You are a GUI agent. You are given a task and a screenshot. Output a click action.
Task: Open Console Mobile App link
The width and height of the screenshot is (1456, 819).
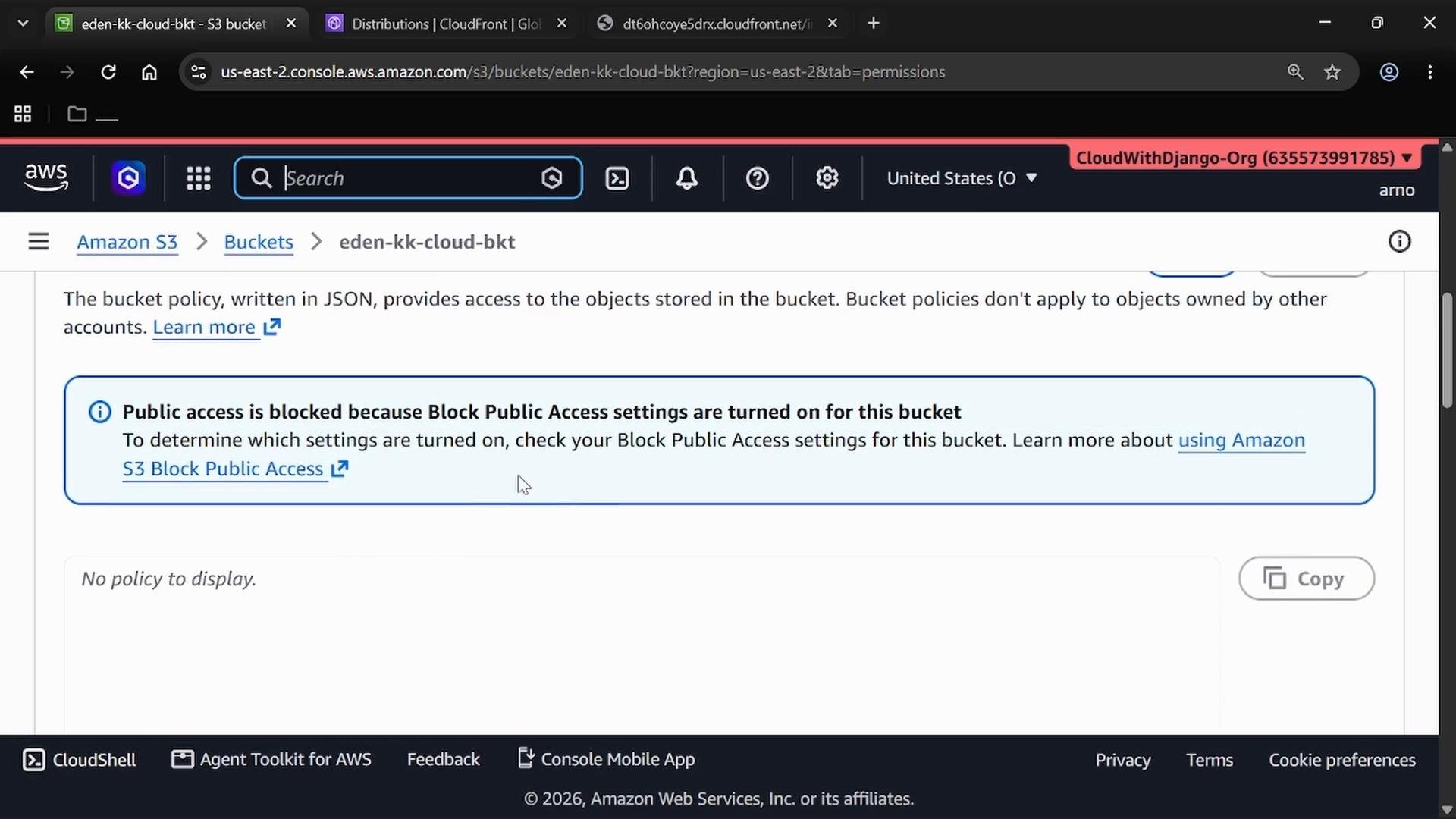(x=606, y=760)
